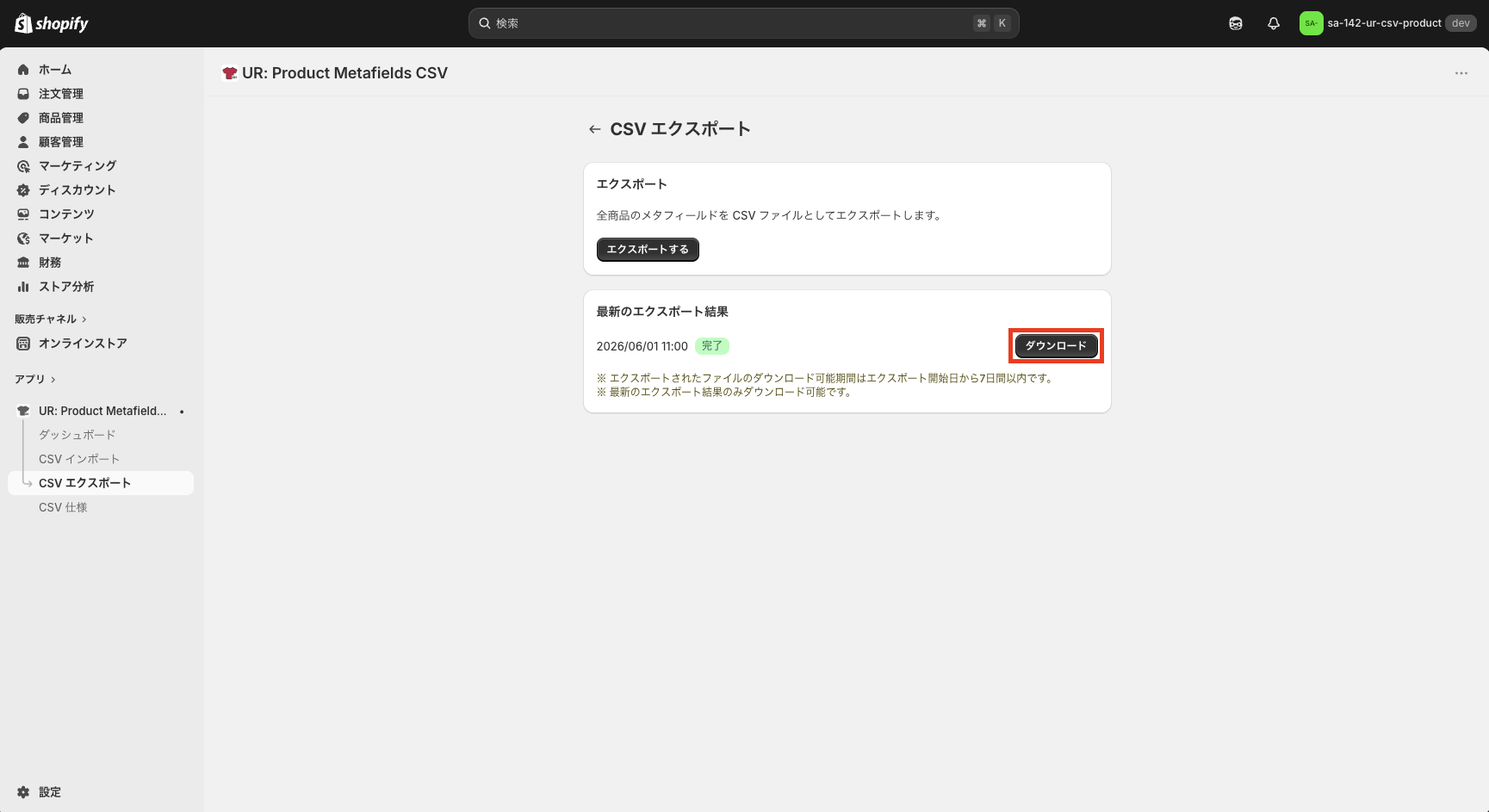Image resolution: width=1489 pixels, height=812 pixels.
Task: Click the オンラインストア storefront icon
Action: [x=23, y=344]
